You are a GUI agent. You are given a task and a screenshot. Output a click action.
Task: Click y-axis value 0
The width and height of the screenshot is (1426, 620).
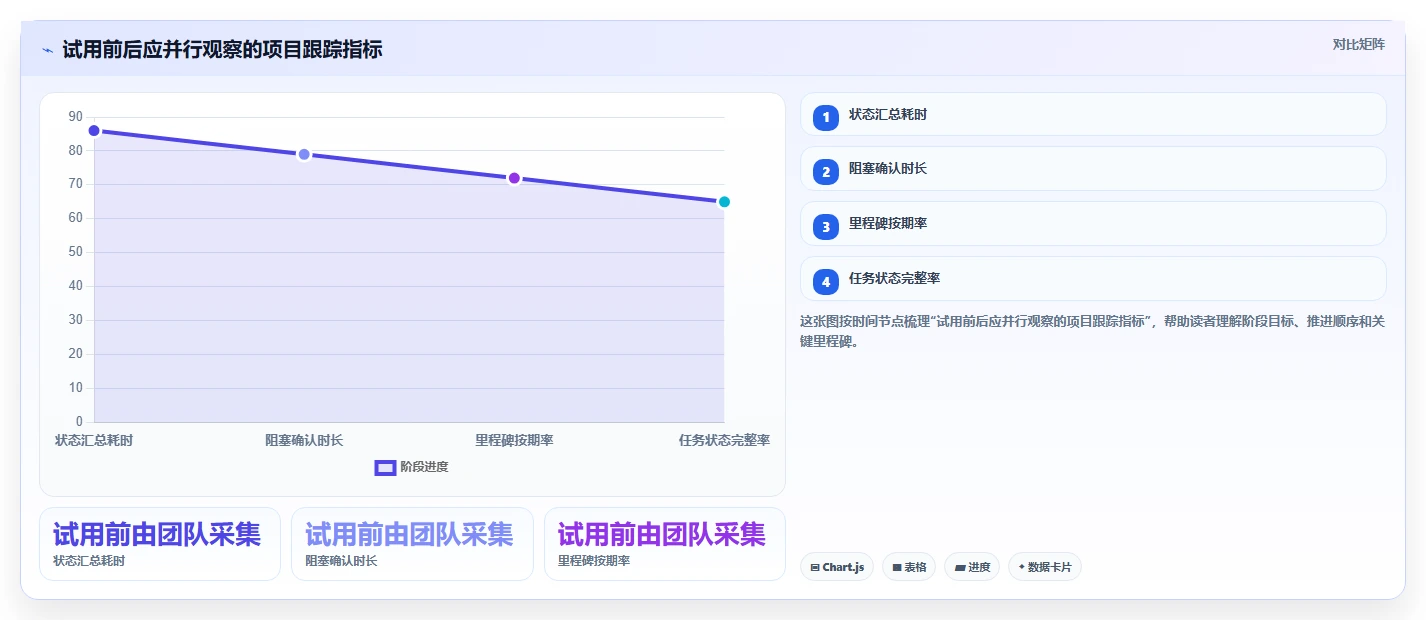80,422
